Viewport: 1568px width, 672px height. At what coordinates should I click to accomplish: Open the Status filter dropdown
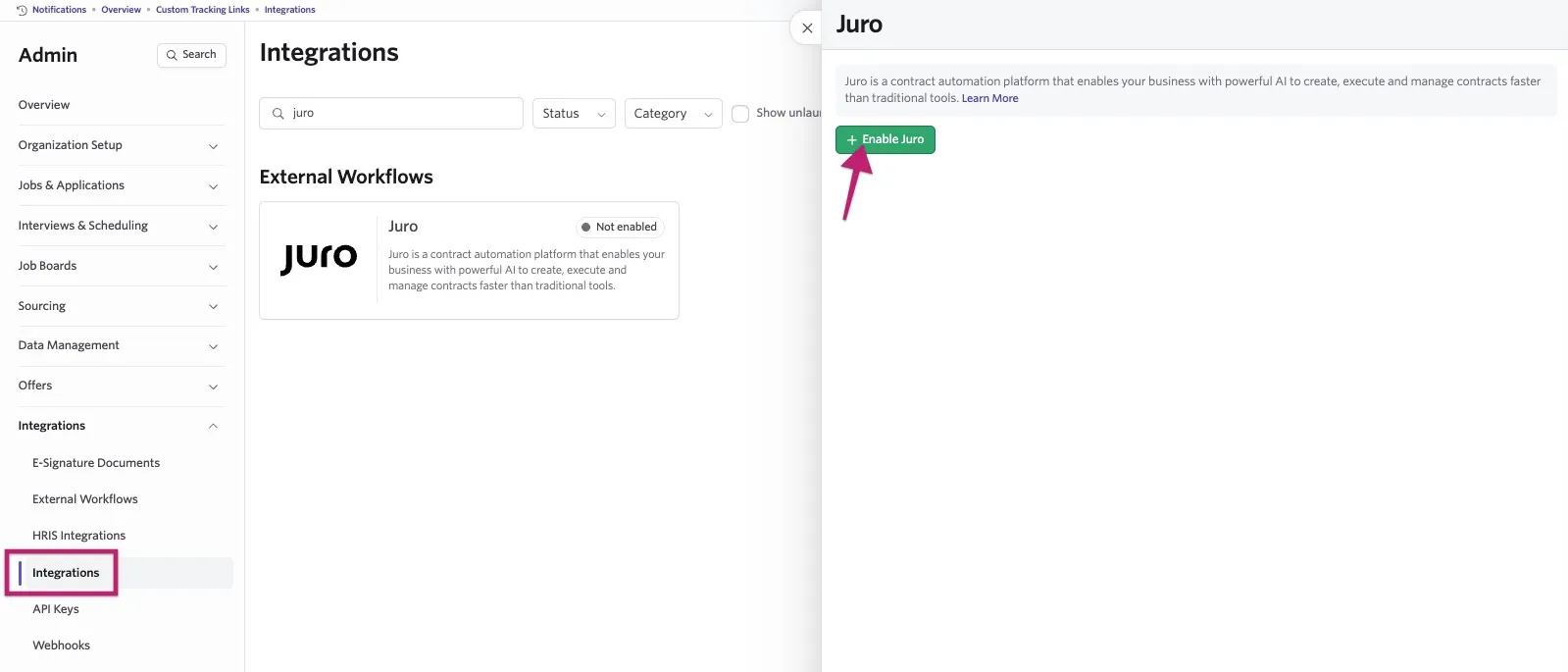(574, 114)
